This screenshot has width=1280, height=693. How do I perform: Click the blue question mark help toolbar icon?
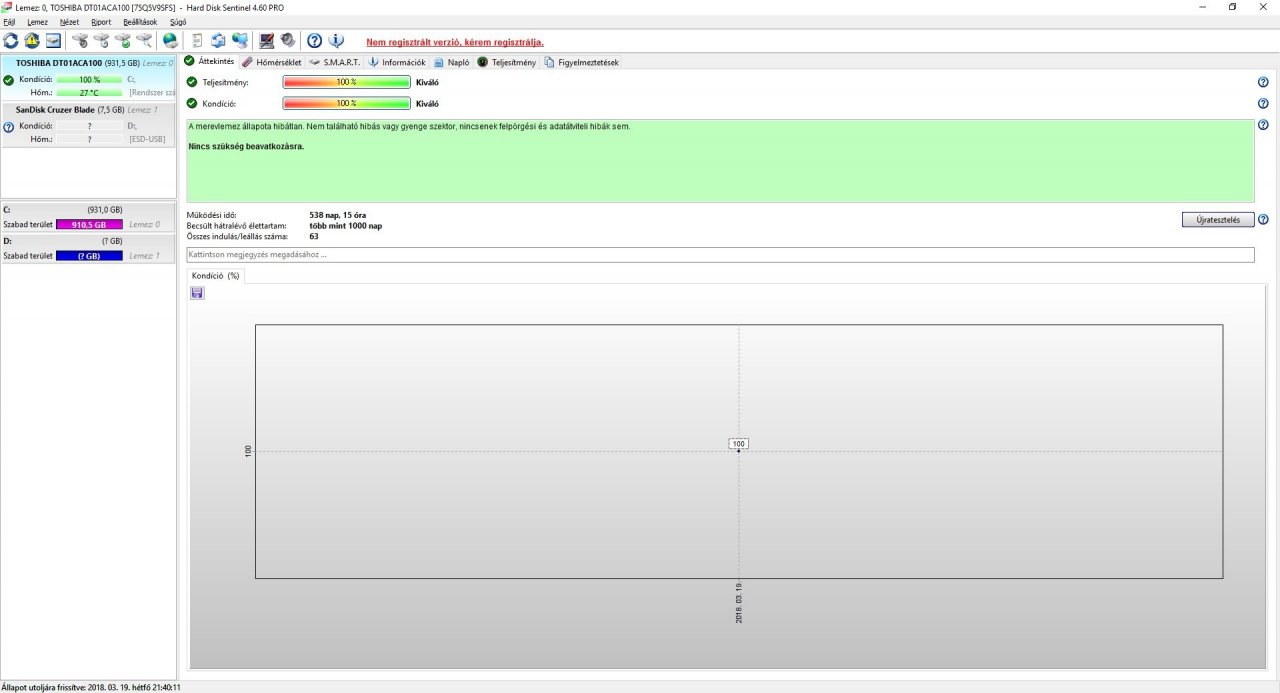(x=314, y=41)
